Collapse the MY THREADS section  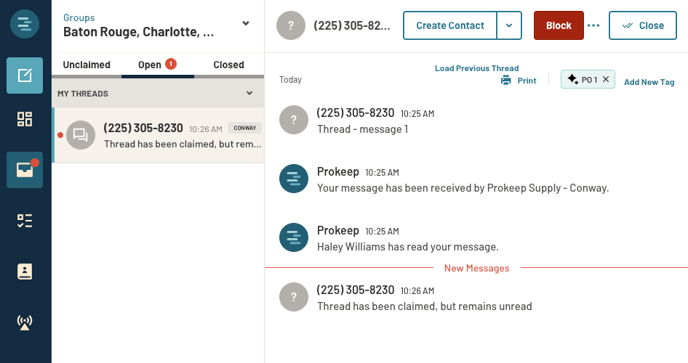[249, 93]
